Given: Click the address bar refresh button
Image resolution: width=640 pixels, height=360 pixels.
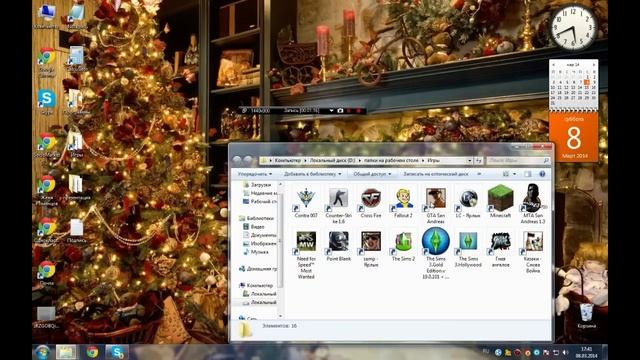Looking at the screenshot, I should click(479, 161).
